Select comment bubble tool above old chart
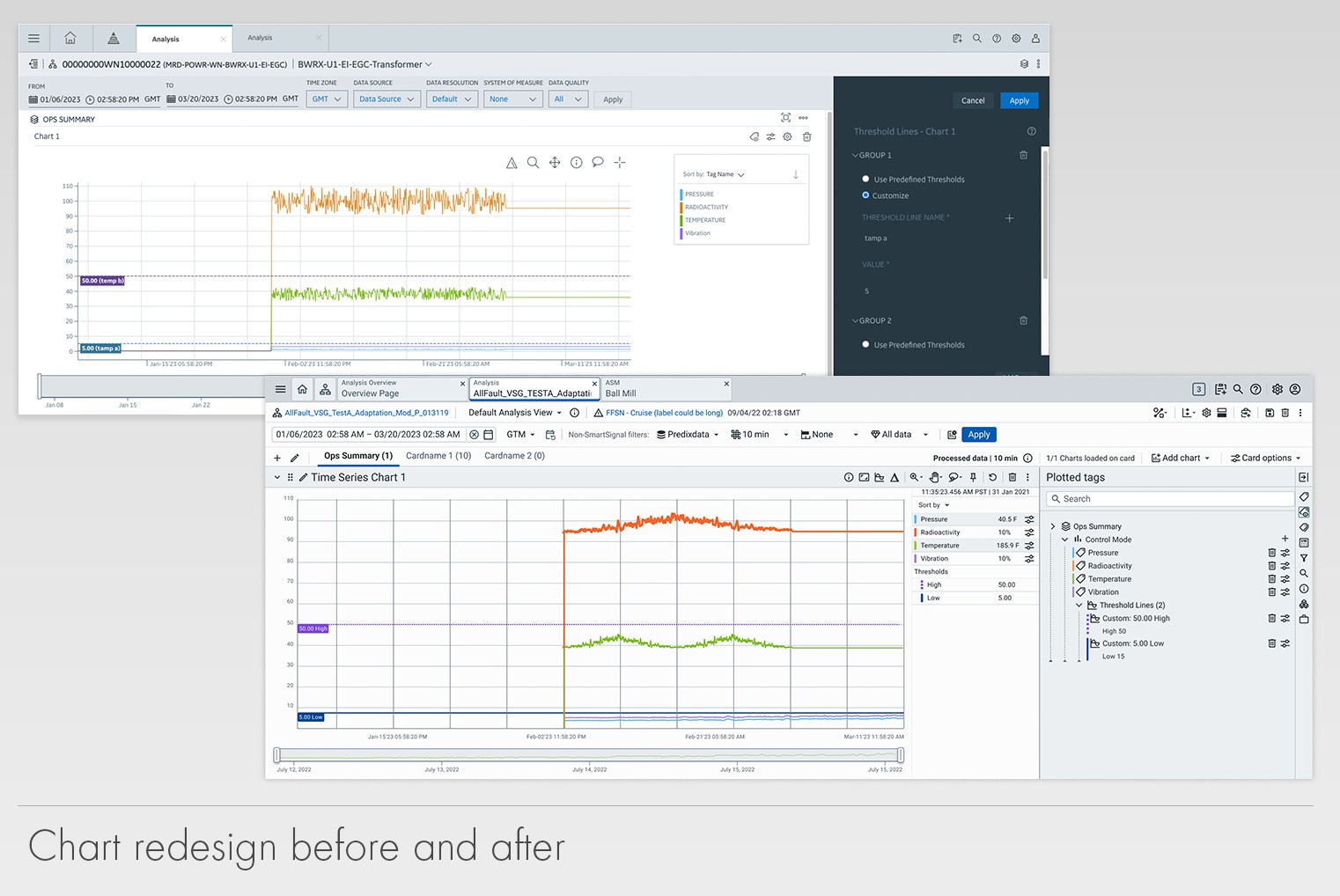Screen dimensions: 1340x896 pyautogui.click(x=598, y=163)
